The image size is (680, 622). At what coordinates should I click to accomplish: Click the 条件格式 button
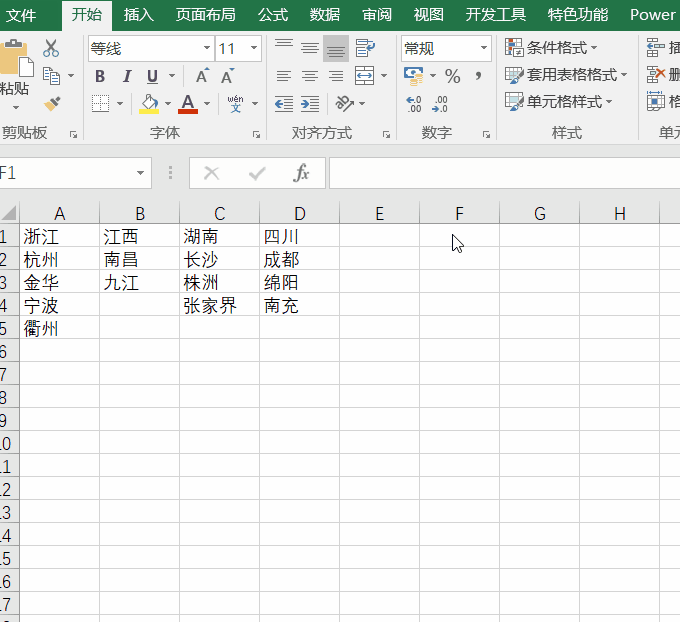tap(552, 48)
